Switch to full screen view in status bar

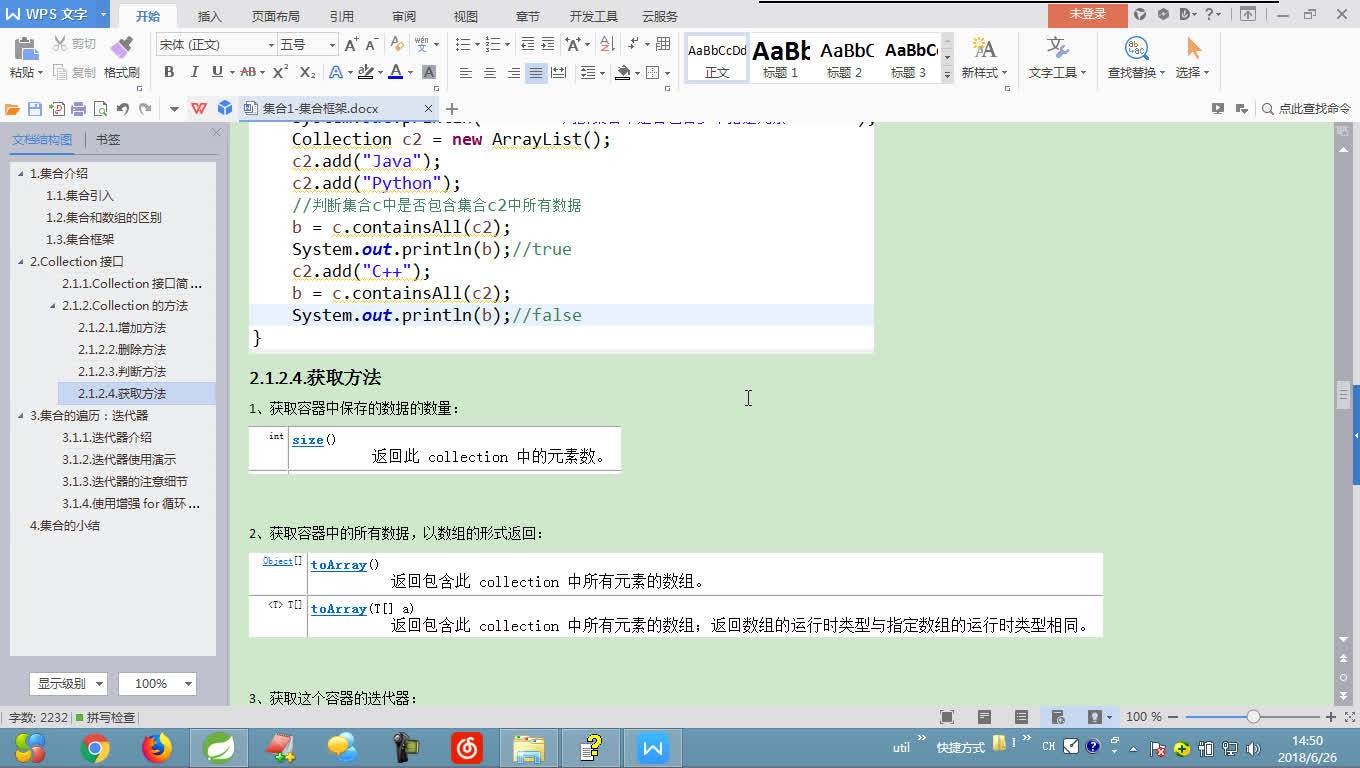(947, 717)
